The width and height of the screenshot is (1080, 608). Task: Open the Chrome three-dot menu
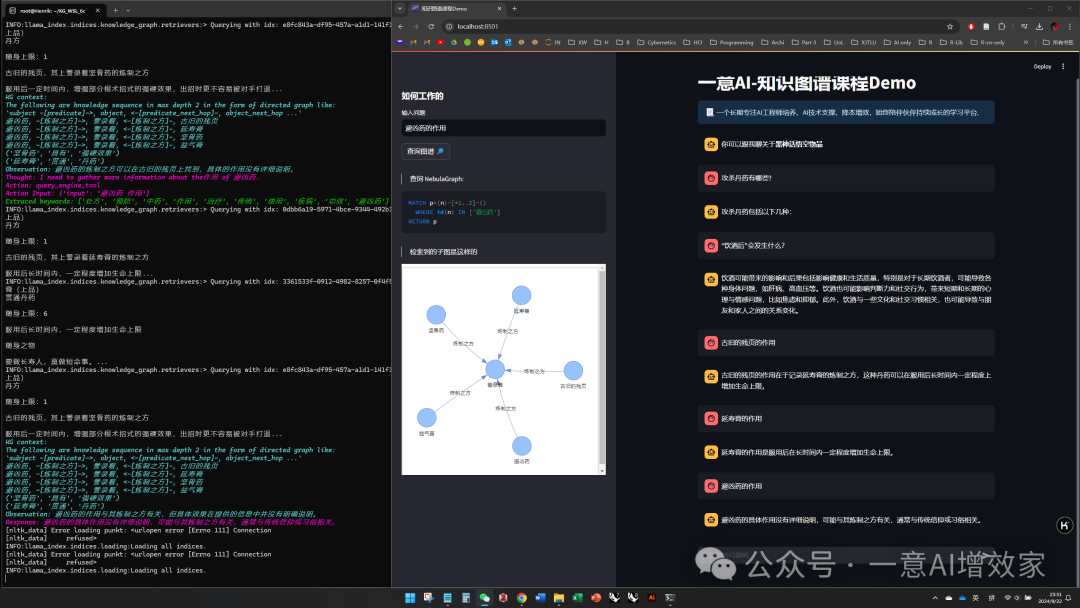pyautogui.click(x=1070, y=26)
